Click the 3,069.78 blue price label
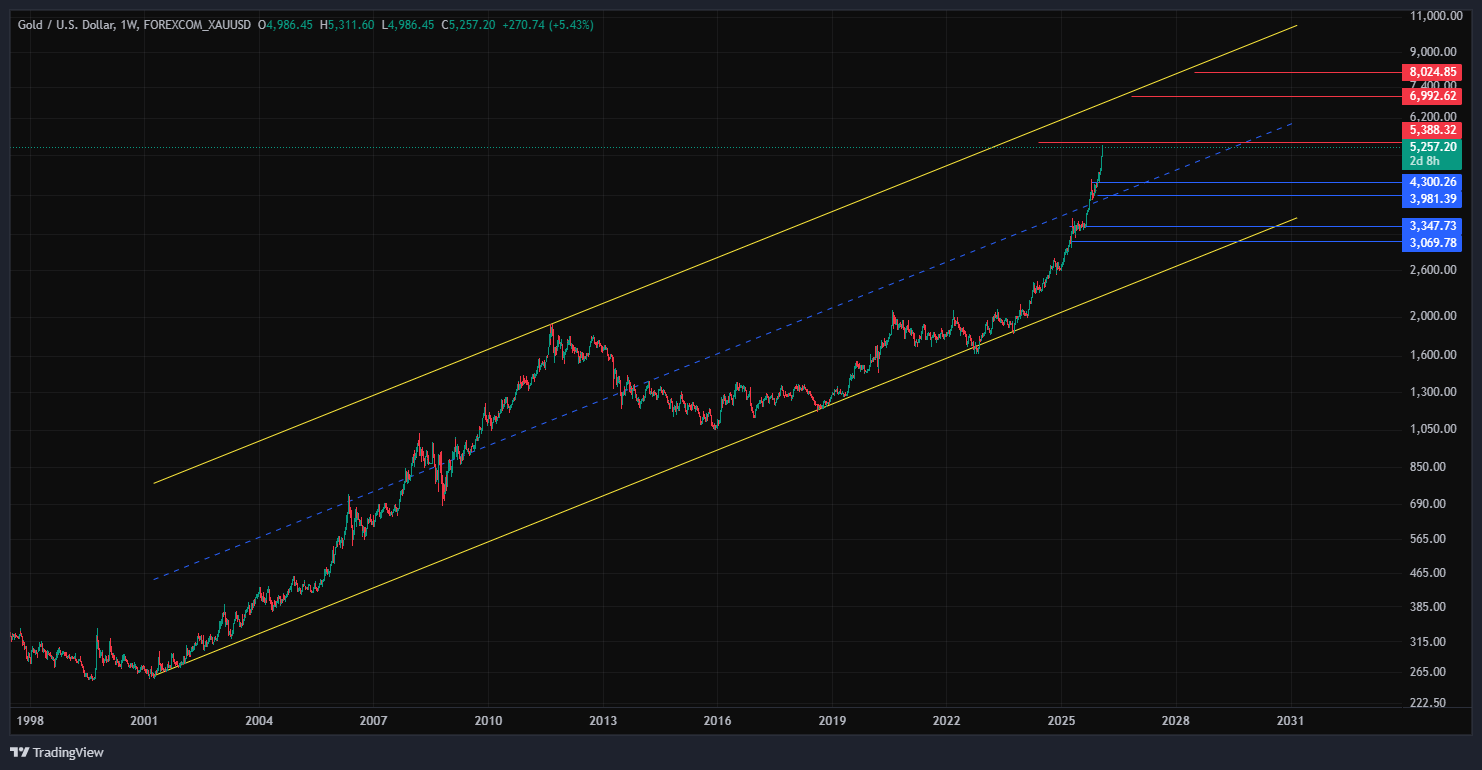 (1433, 242)
